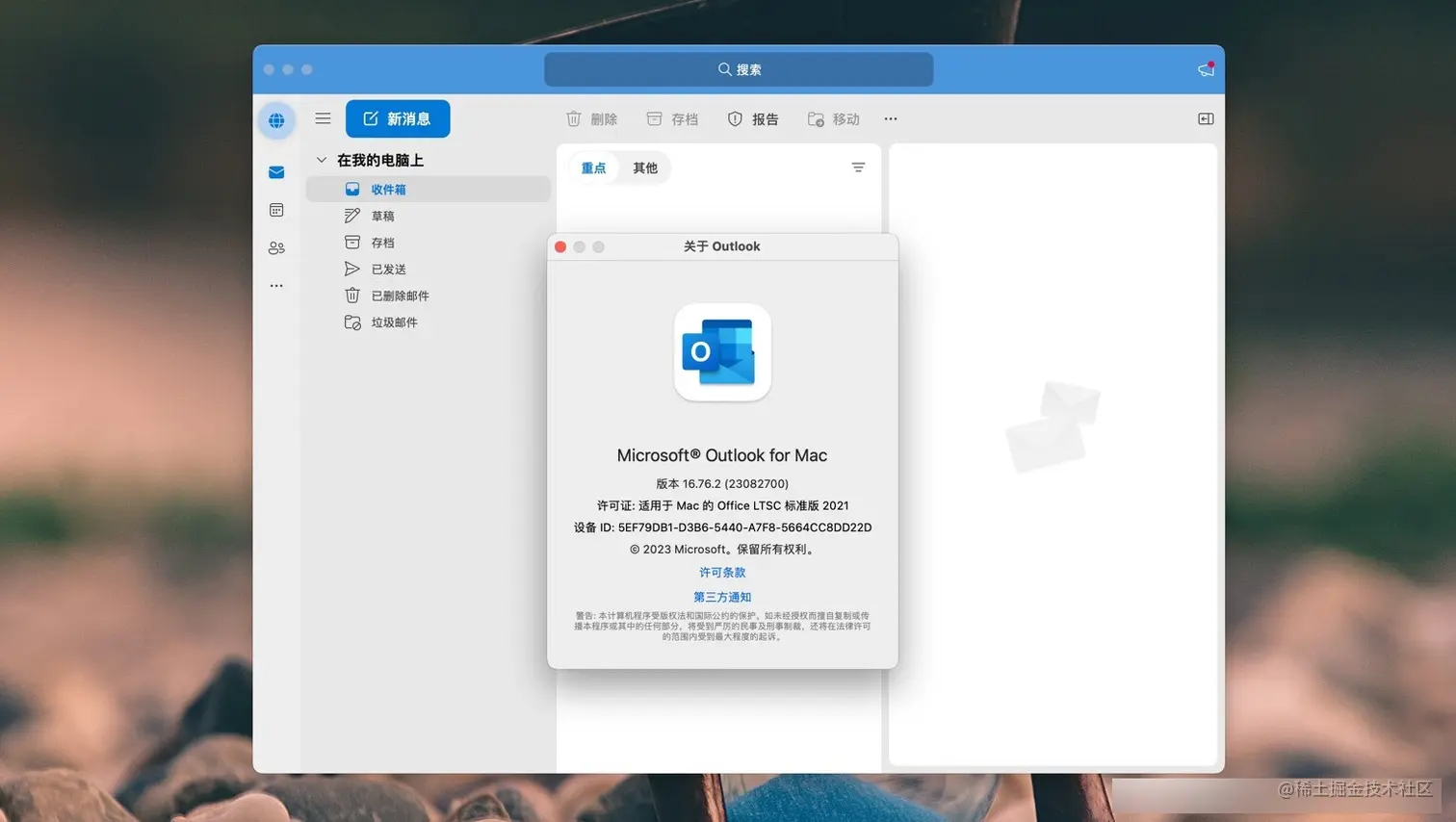Switch to the 重点 focused tab

(x=593, y=167)
